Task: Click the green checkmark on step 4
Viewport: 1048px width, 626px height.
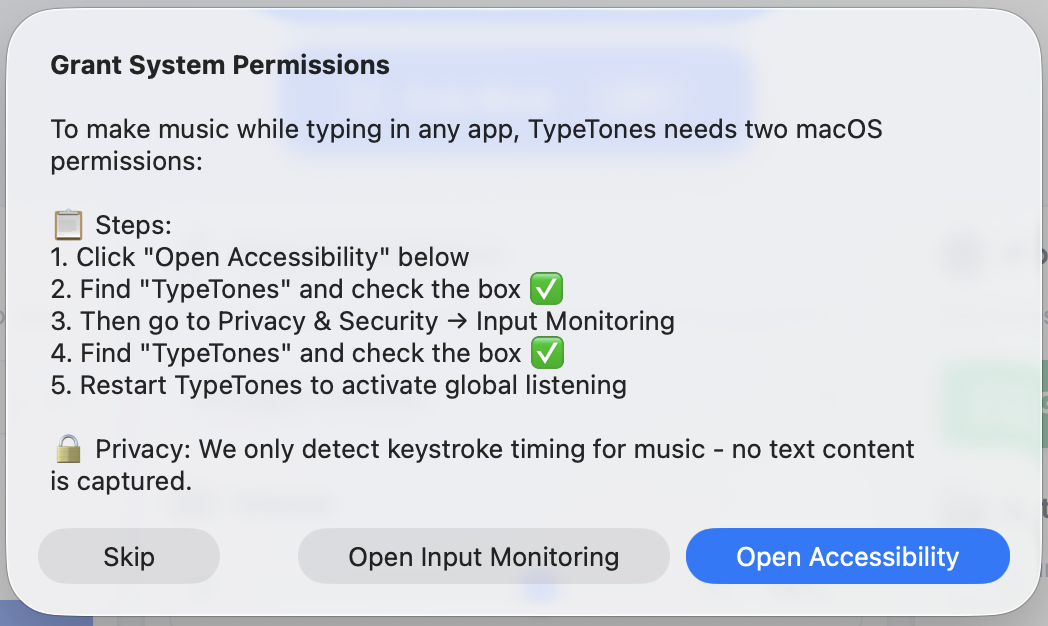Action: pos(547,352)
